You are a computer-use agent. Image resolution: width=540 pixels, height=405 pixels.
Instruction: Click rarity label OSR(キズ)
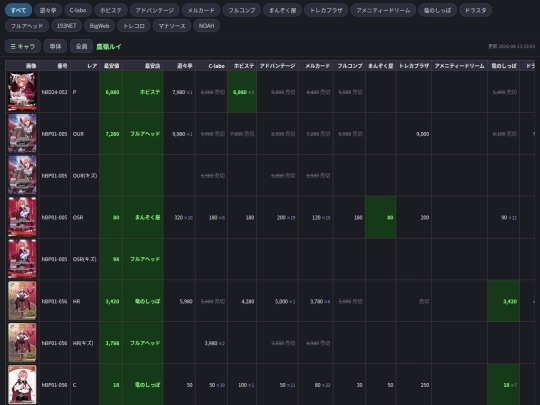tap(85, 259)
